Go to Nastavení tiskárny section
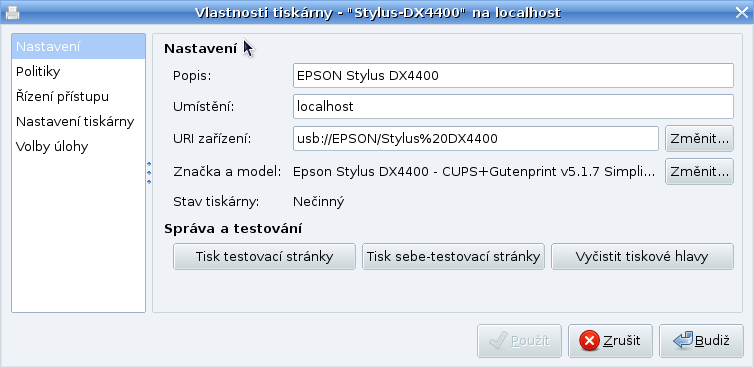Screen dimensions: 754x368 (78, 122)
